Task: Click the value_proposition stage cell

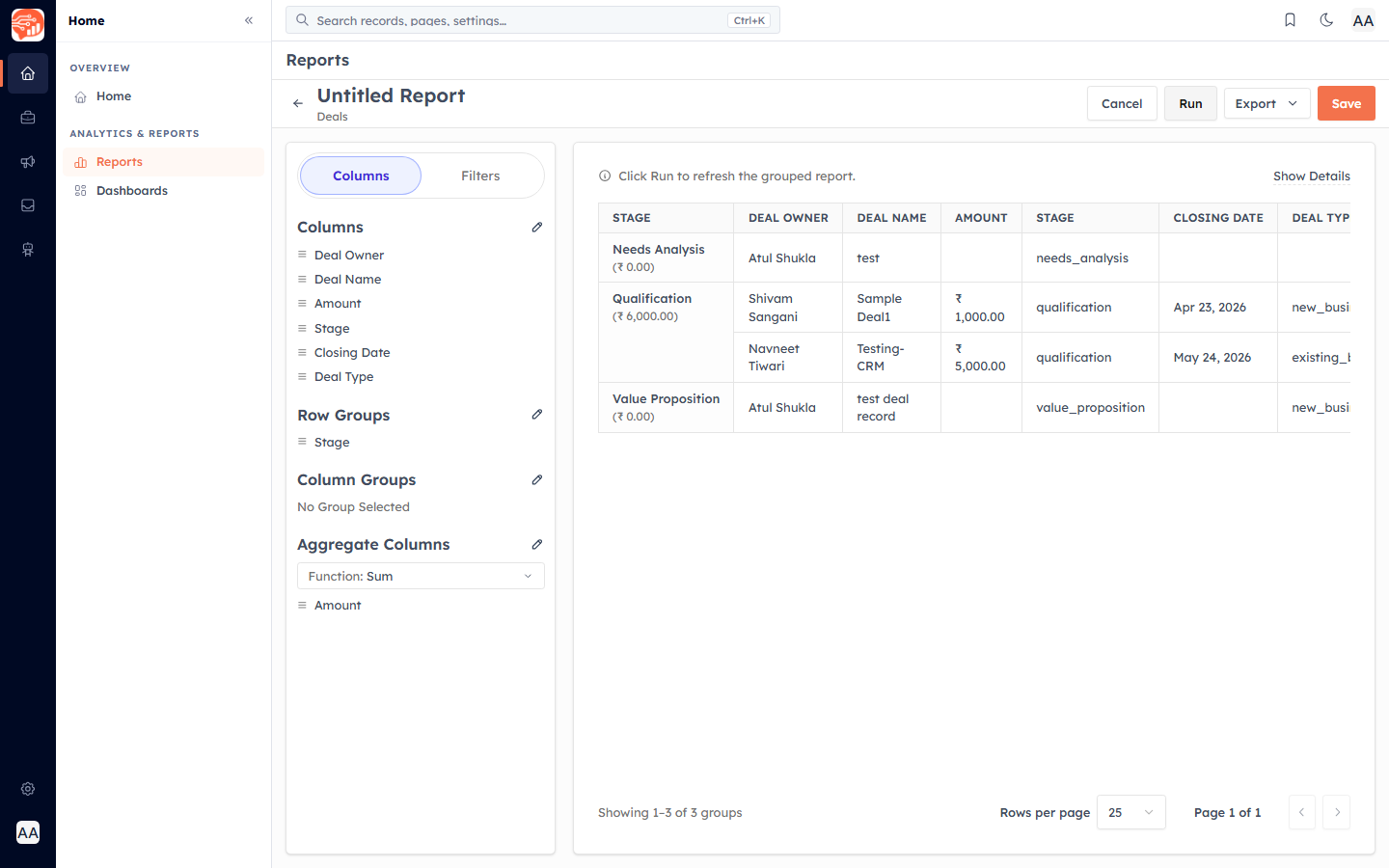Action: point(1091,407)
